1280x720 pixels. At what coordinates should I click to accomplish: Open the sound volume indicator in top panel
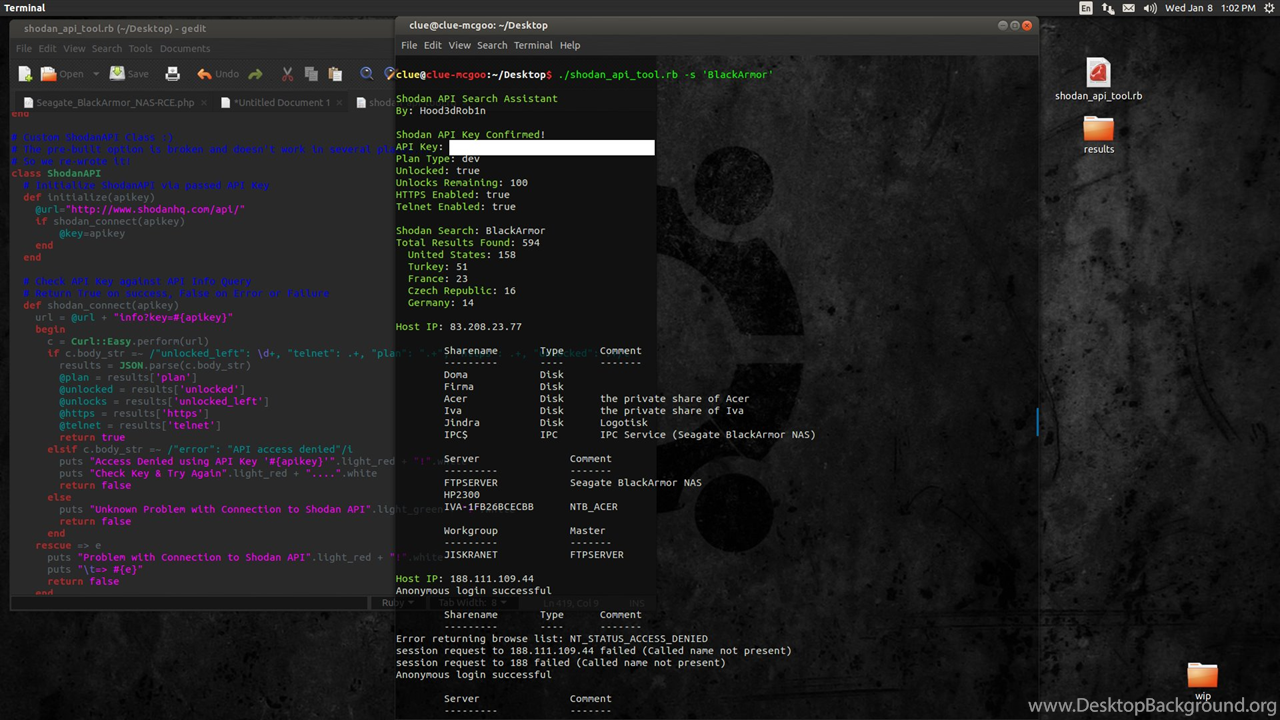click(1150, 8)
